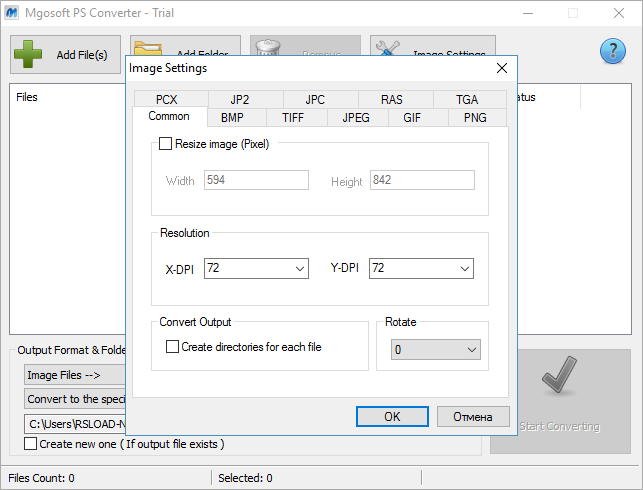Close the Mgosoft PS Converter window
643x490 pixels.
[x=619, y=13]
